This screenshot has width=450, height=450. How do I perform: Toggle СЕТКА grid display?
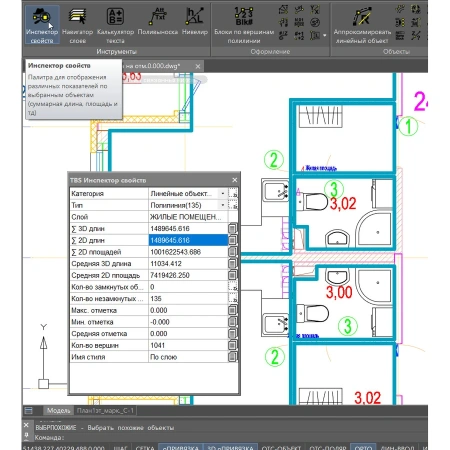145,447
